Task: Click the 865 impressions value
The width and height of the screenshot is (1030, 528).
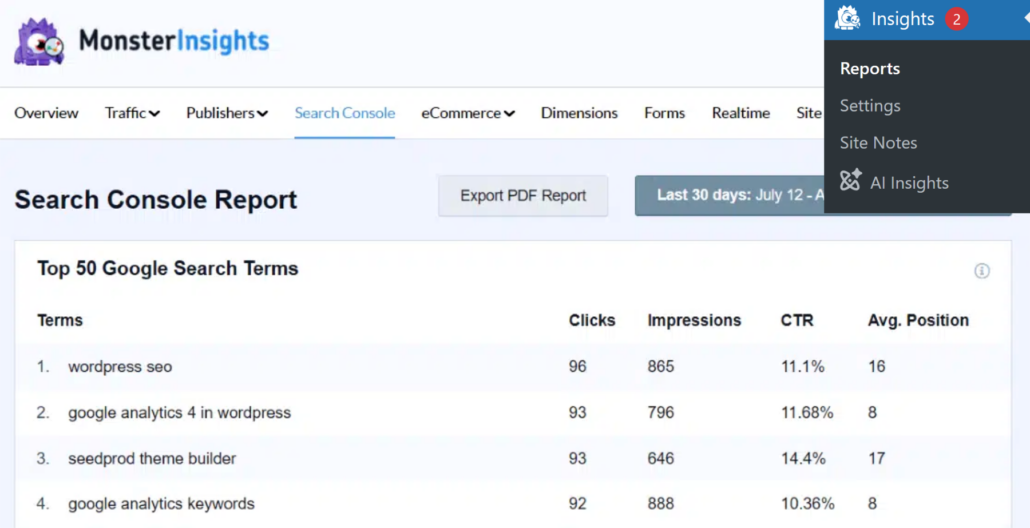Action: 661,366
